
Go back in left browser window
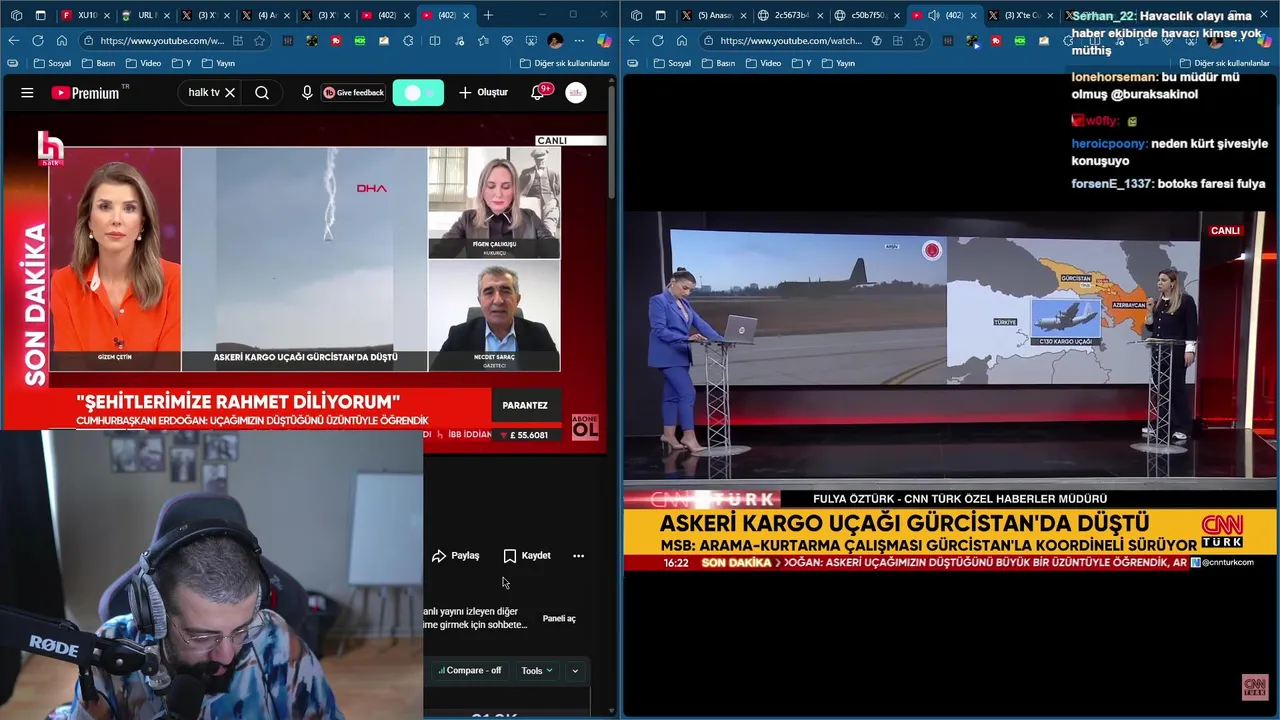(13, 41)
